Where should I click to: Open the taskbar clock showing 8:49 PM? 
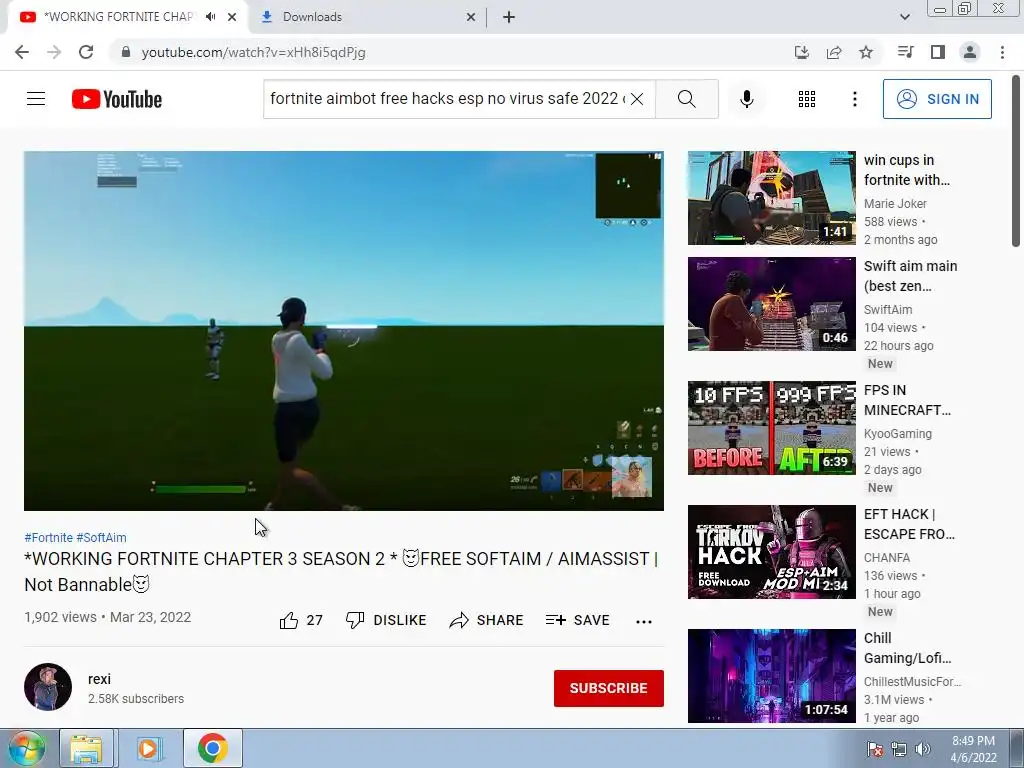tap(973, 749)
